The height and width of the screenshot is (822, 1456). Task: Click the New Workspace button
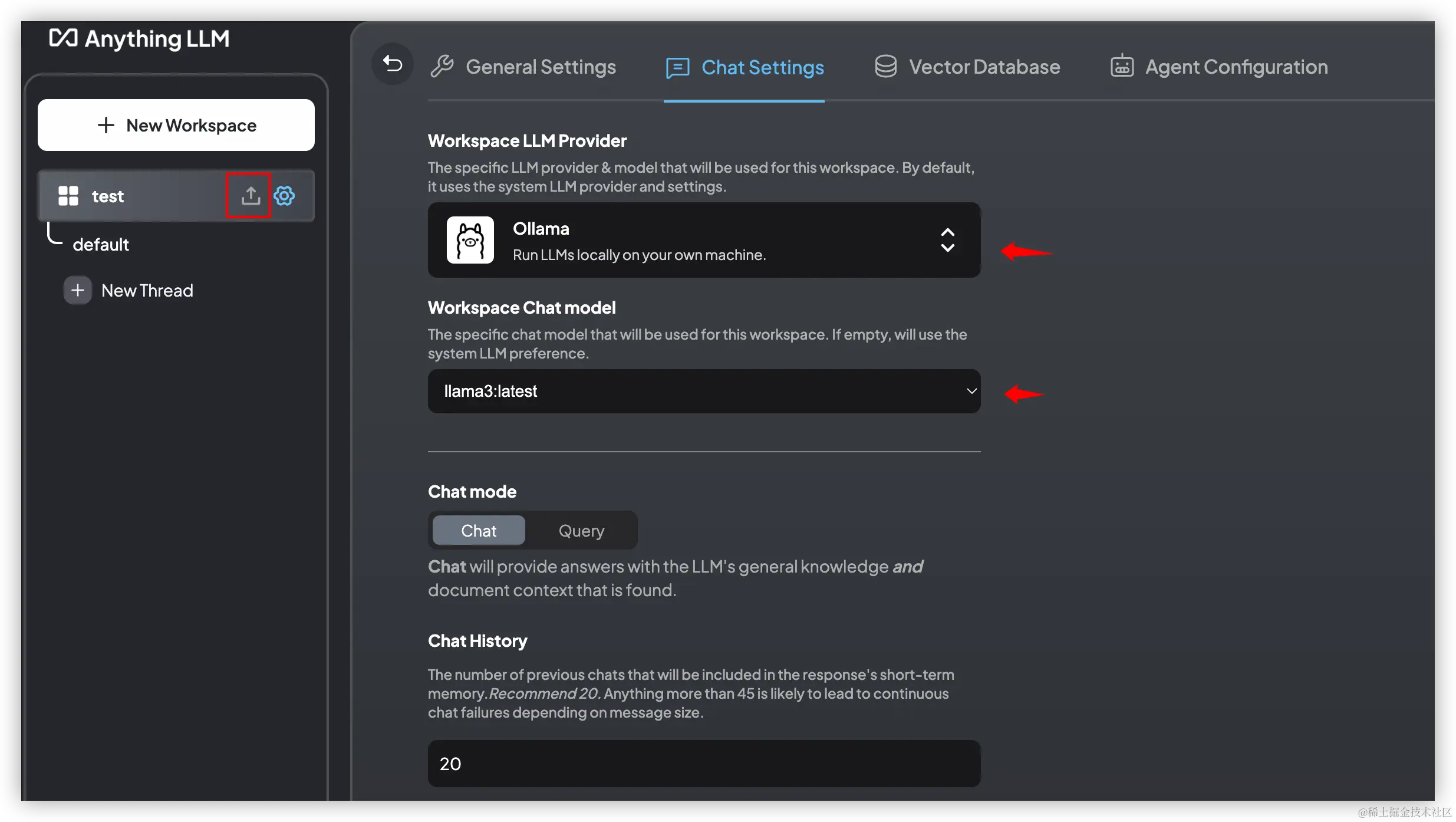[176, 125]
